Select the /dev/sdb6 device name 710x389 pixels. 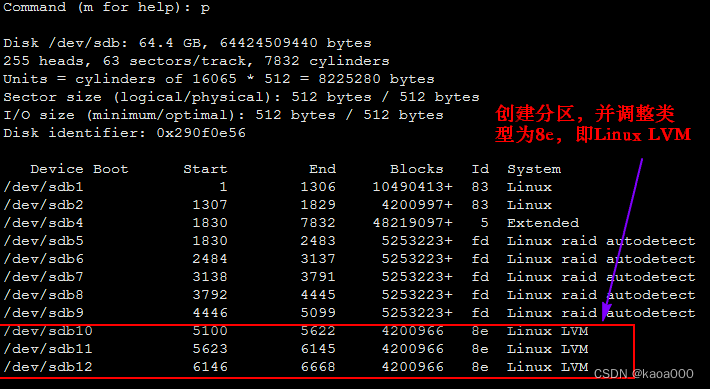(43, 259)
